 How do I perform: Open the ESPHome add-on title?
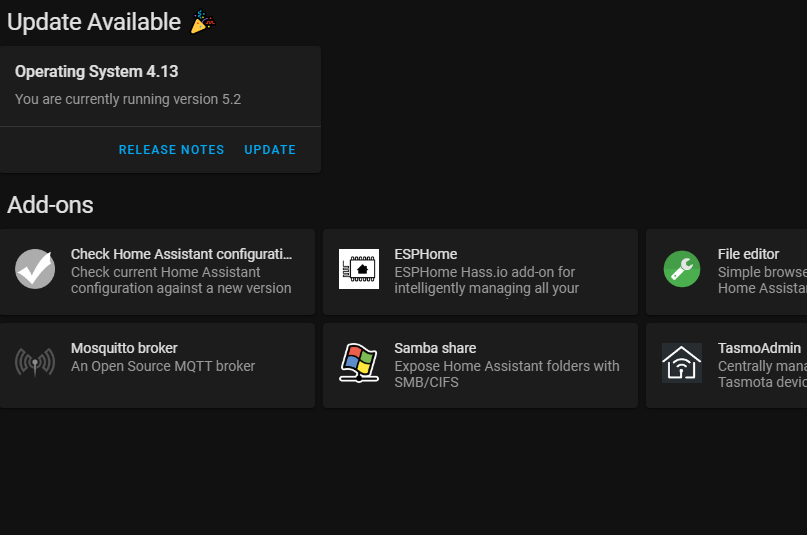coord(426,254)
